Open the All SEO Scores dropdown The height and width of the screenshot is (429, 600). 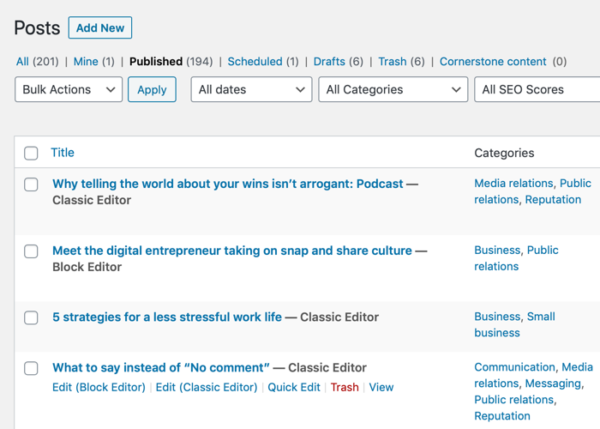(535, 90)
